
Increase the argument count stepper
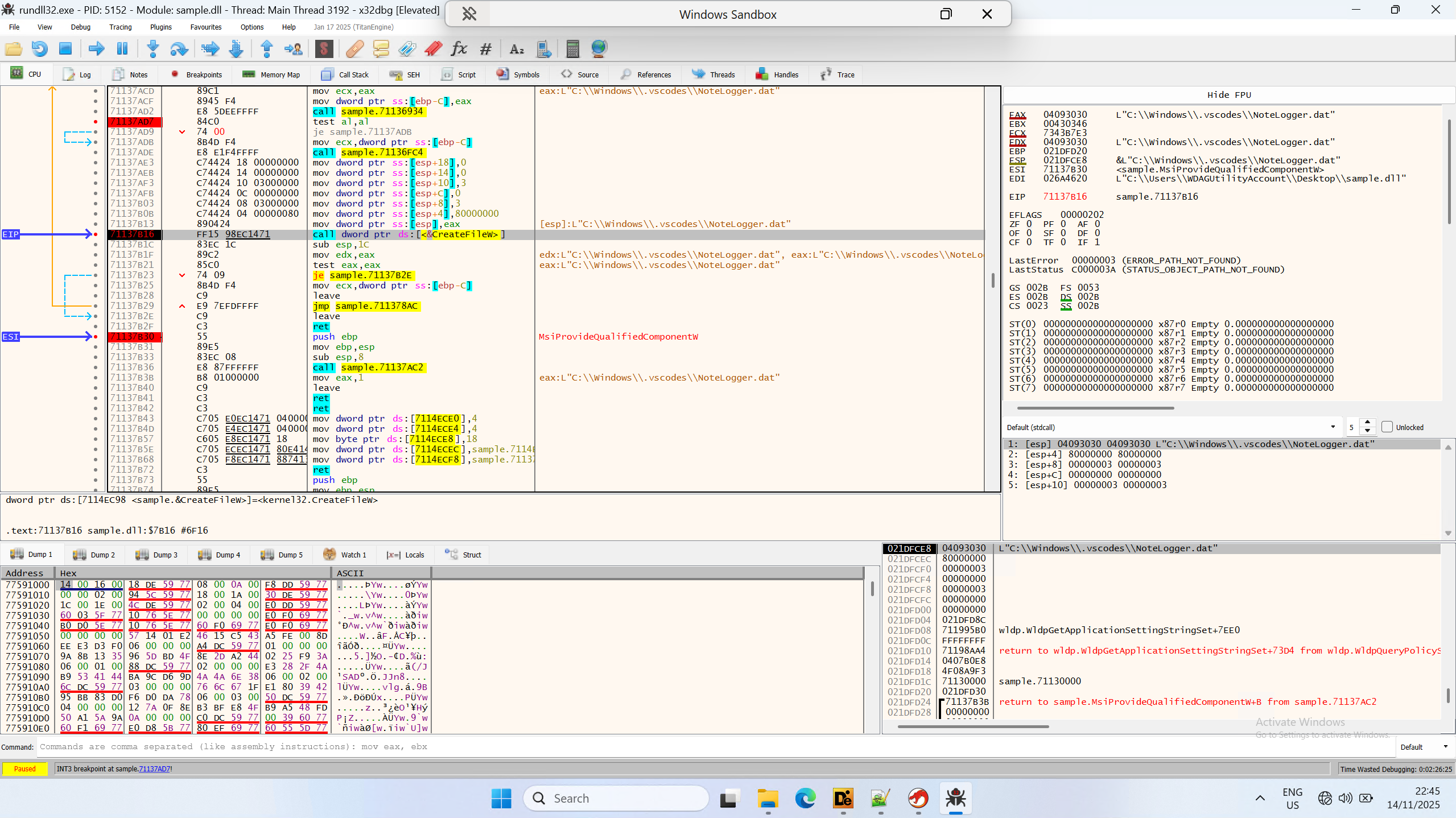1368,423
